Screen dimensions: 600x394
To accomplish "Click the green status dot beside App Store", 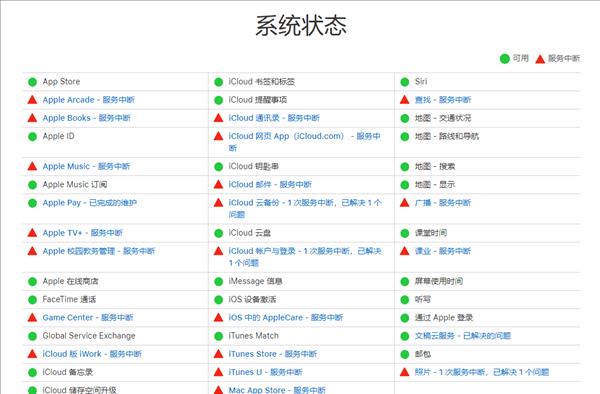I will [x=33, y=82].
